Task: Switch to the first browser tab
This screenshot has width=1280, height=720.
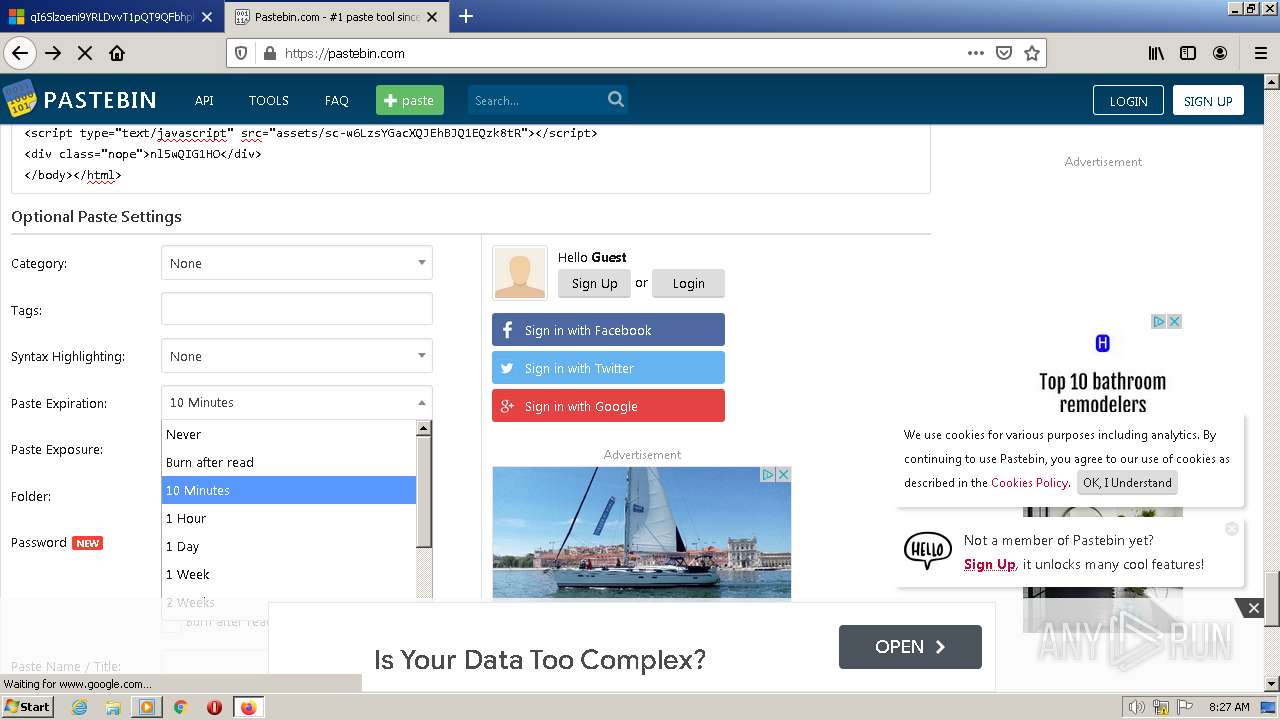Action: [110, 16]
